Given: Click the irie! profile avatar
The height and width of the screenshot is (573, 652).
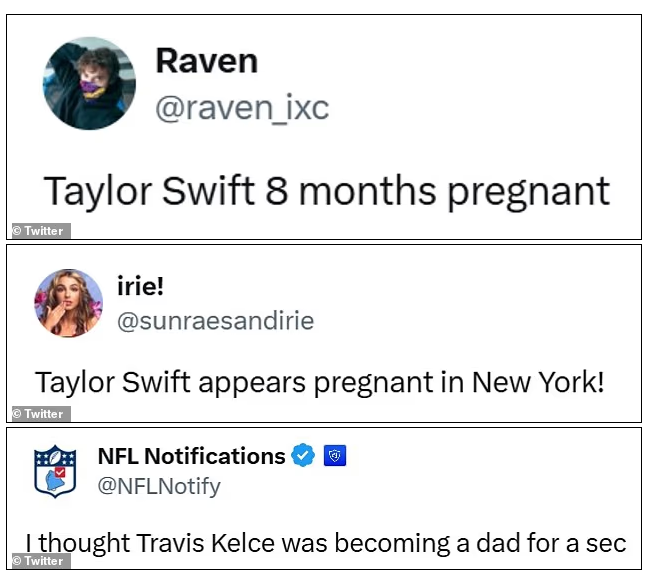Looking at the screenshot, I should [x=69, y=303].
